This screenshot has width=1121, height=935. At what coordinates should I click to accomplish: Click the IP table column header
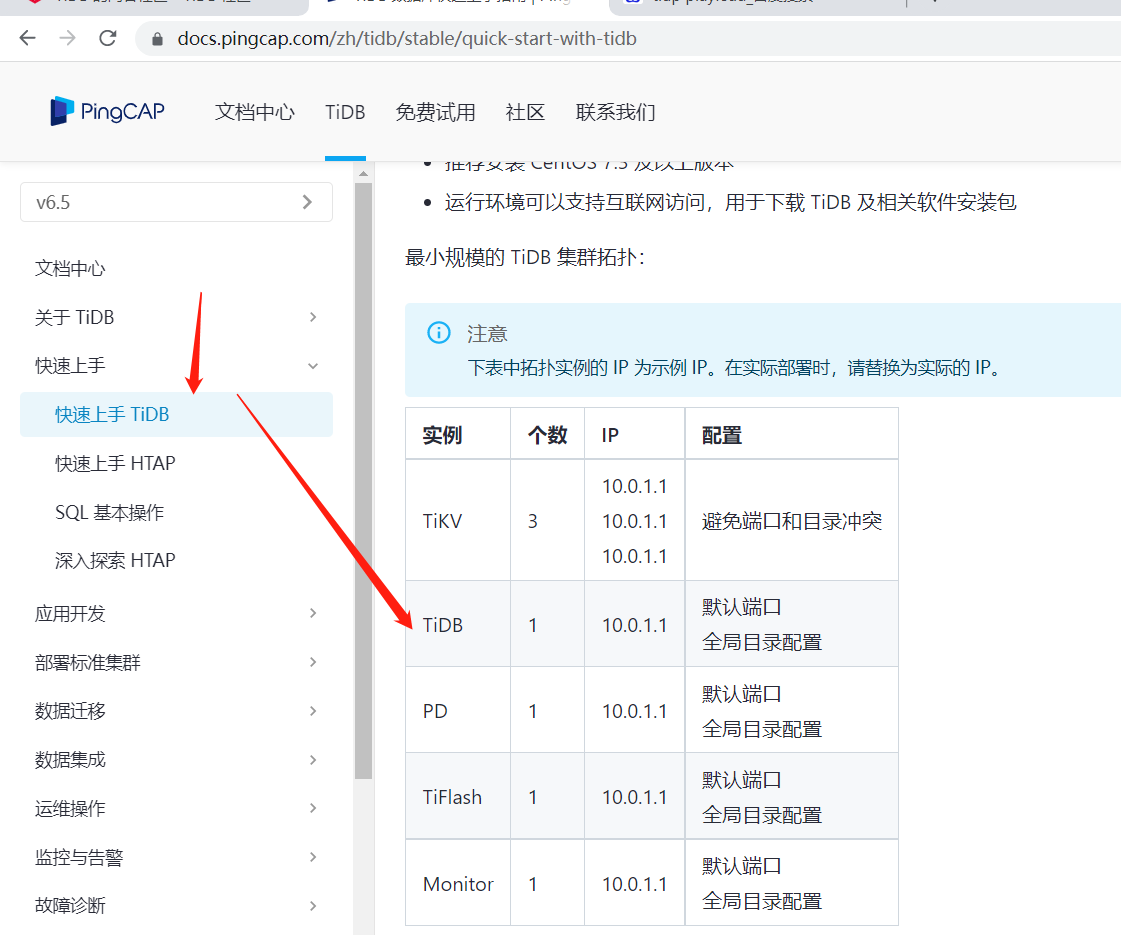coord(635,434)
